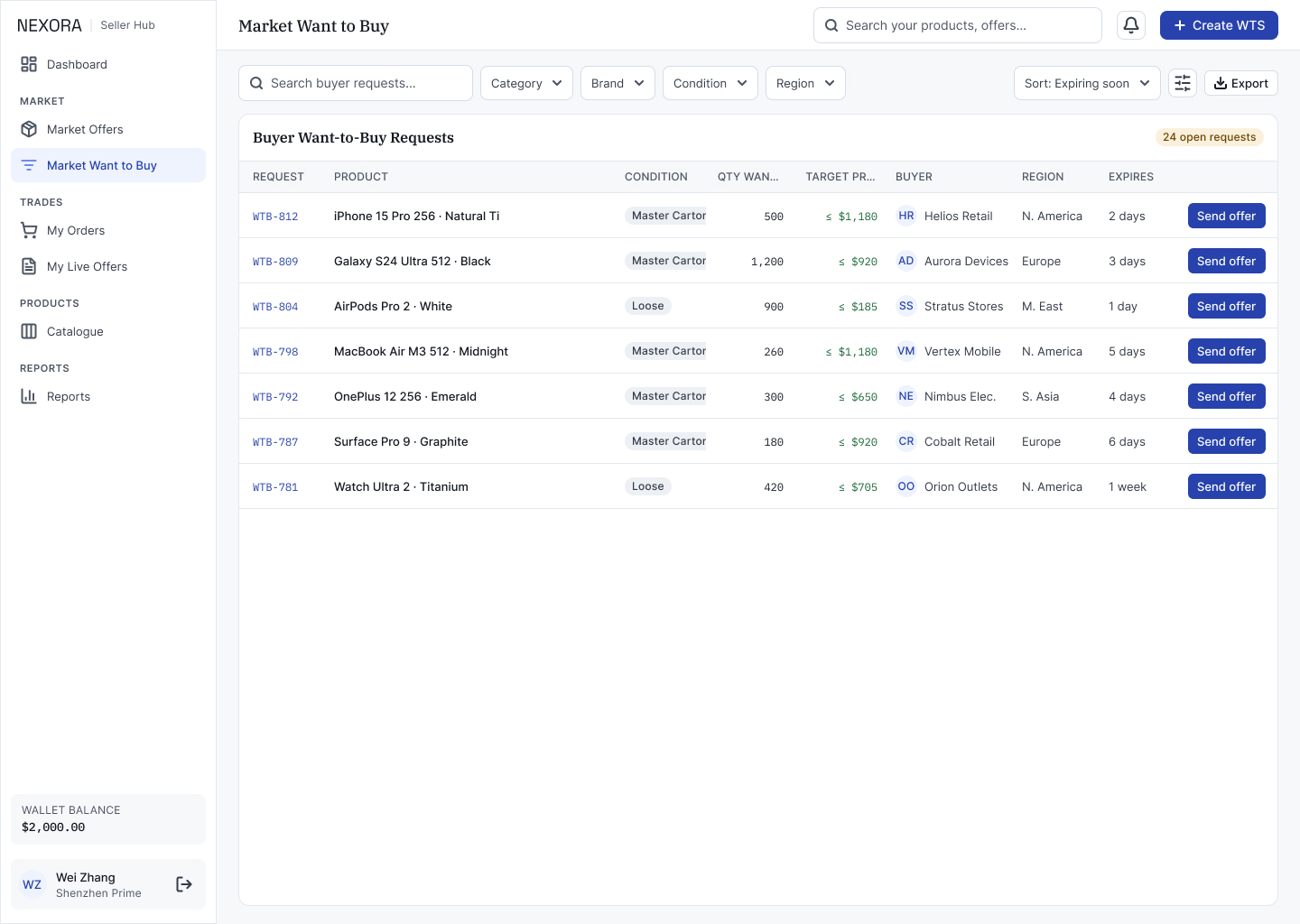Open the column settings sliders icon
The height and width of the screenshot is (924, 1300).
coord(1183,83)
